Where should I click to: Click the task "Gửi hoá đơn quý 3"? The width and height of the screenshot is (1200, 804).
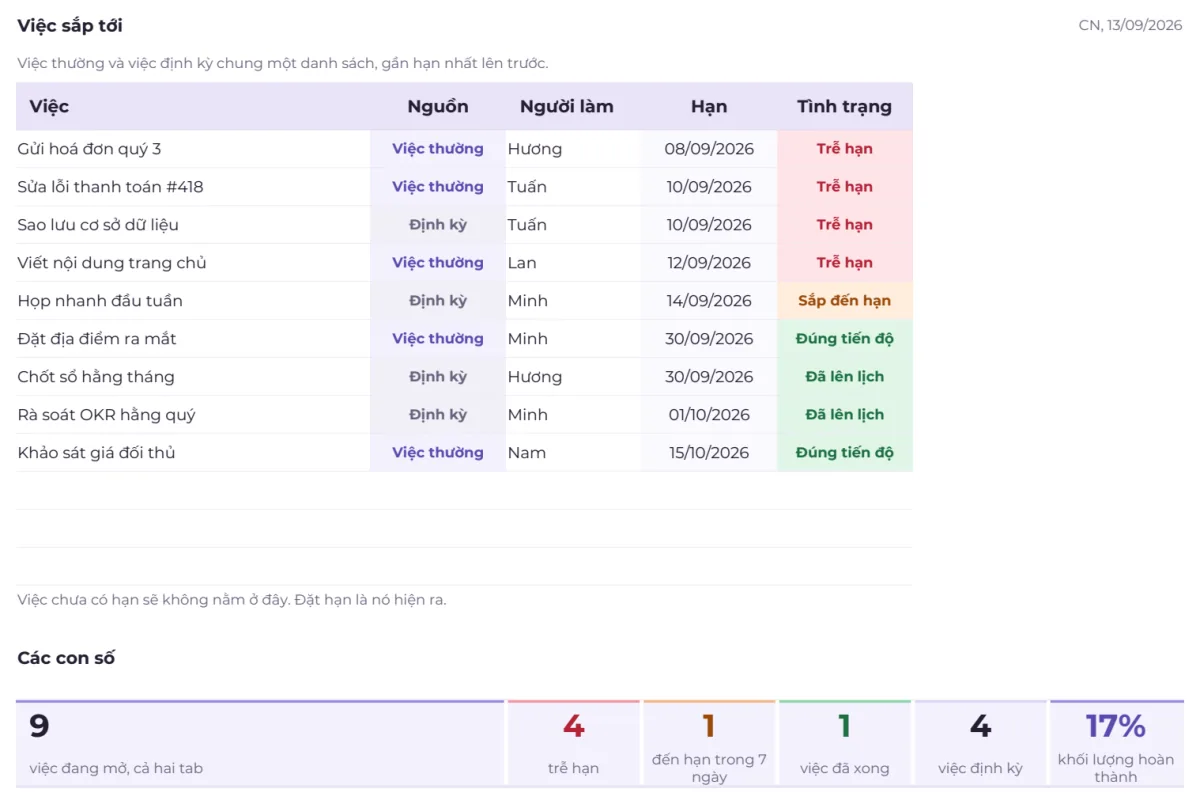[89, 149]
